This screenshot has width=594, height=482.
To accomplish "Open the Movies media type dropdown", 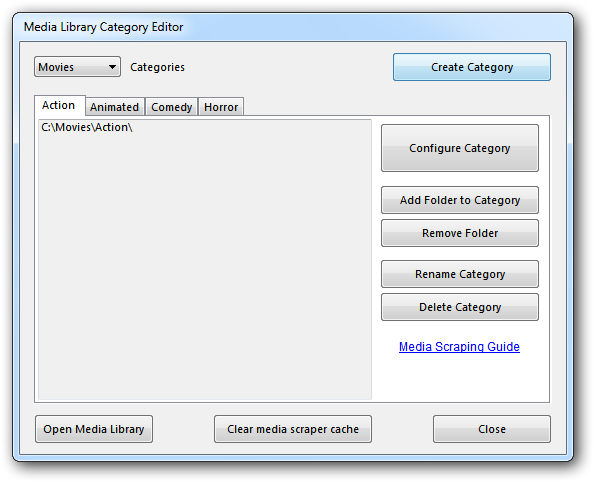I will click(77, 67).
